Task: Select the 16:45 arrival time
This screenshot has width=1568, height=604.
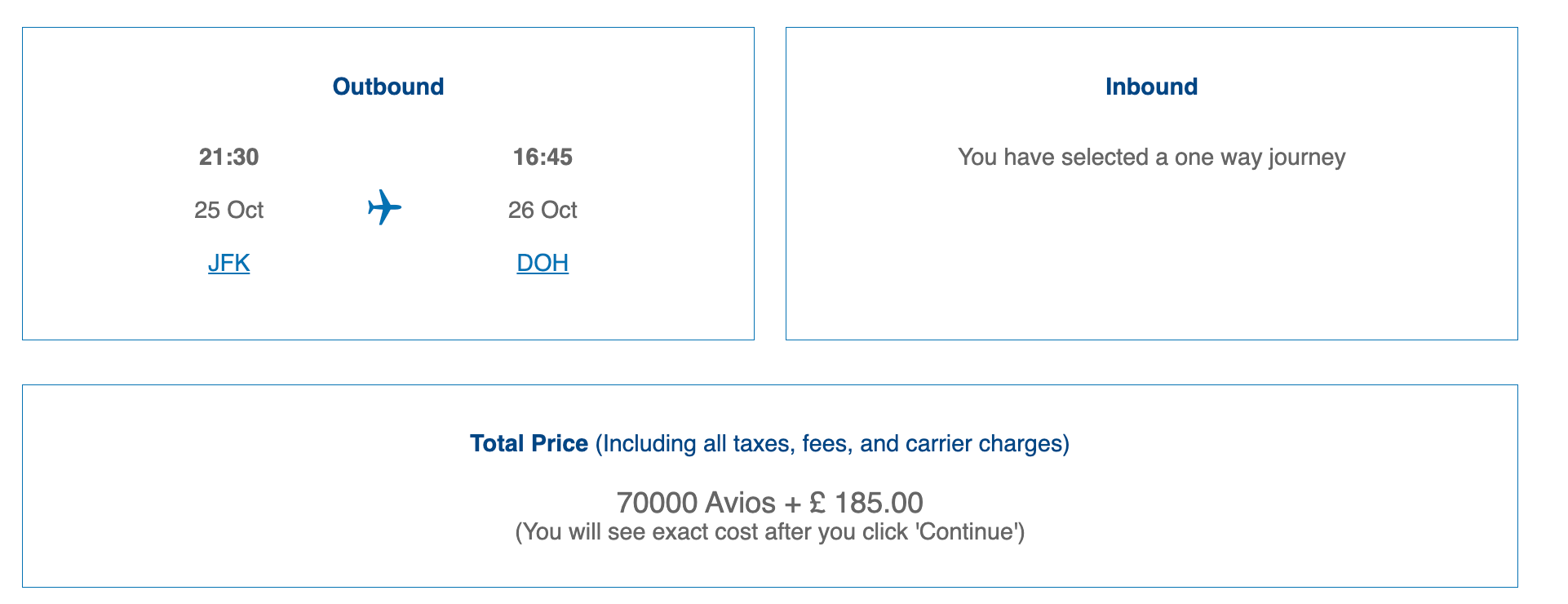Action: pos(543,157)
